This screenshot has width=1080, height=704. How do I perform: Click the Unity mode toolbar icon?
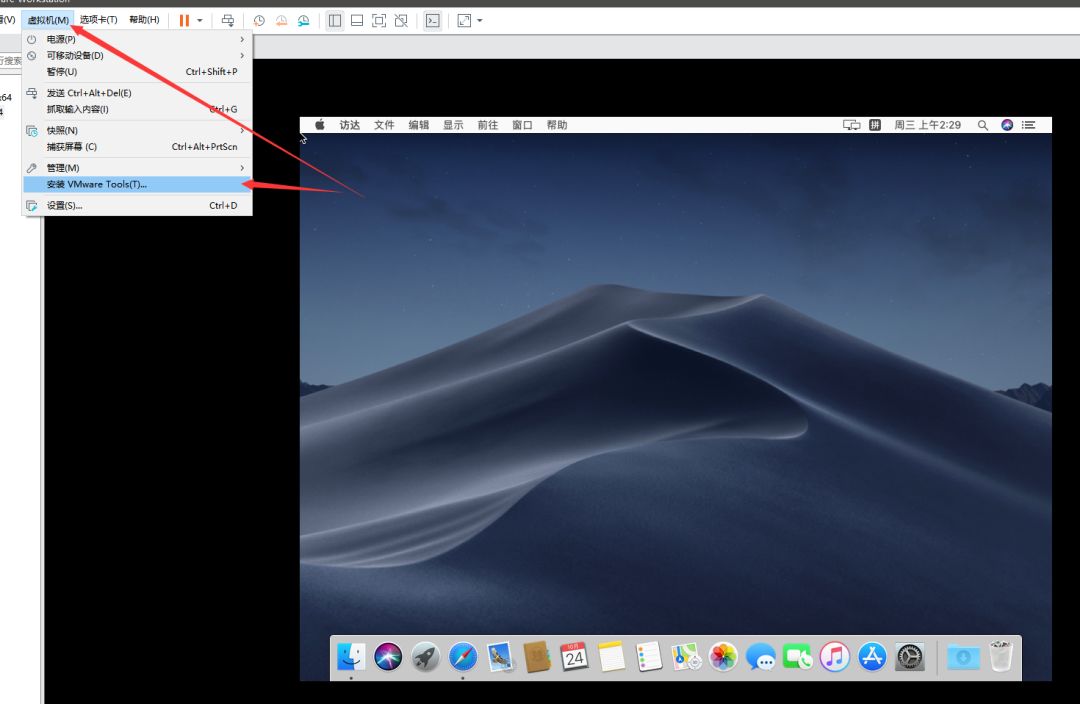pyautogui.click(x=401, y=21)
